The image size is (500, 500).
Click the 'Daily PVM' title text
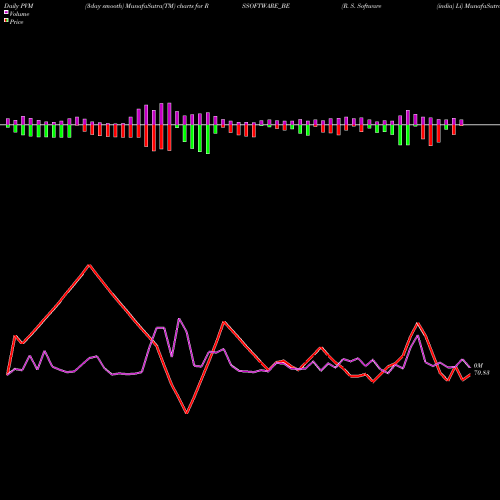pos(19,6)
